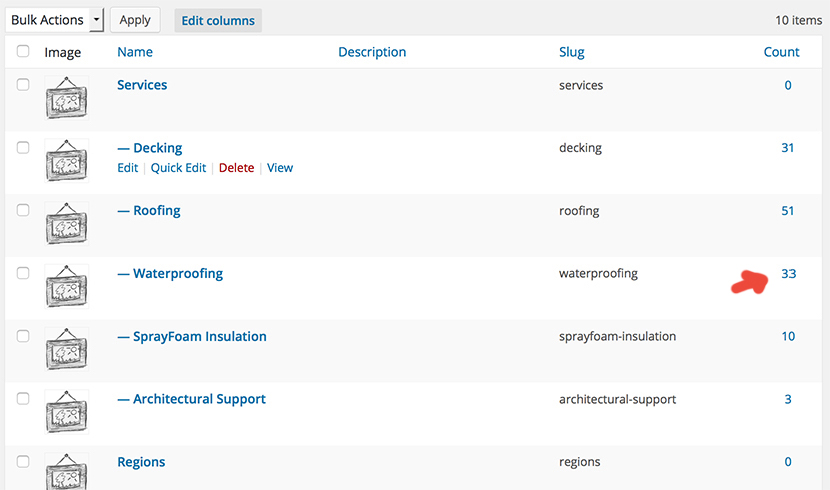Check the Roofing row checkbox
Screen dimensions: 830x490
[23, 210]
